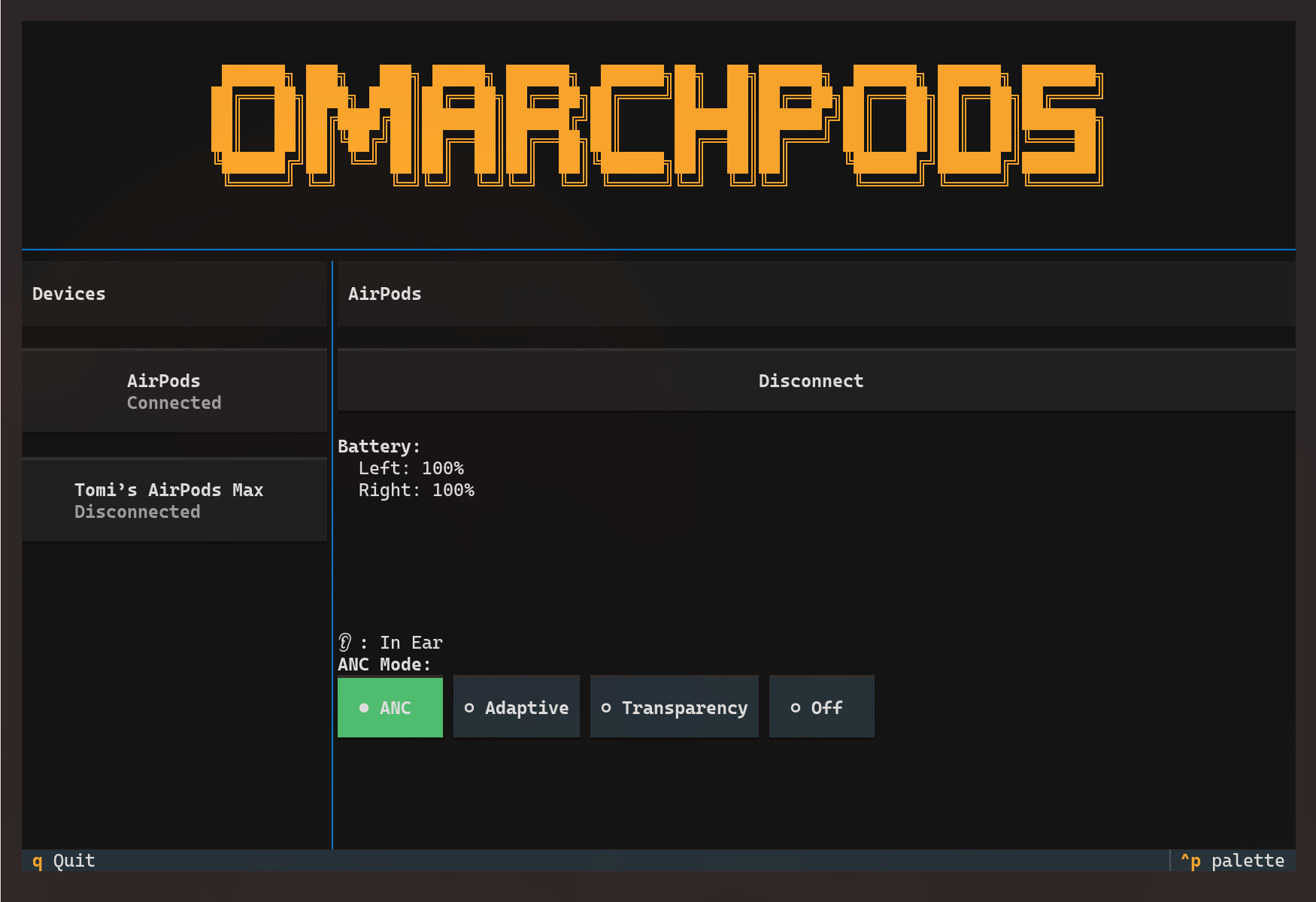The width and height of the screenshot is (1316, 902).
Task: Select ANC noise cancellation mode
Action: tap(390, 707)
